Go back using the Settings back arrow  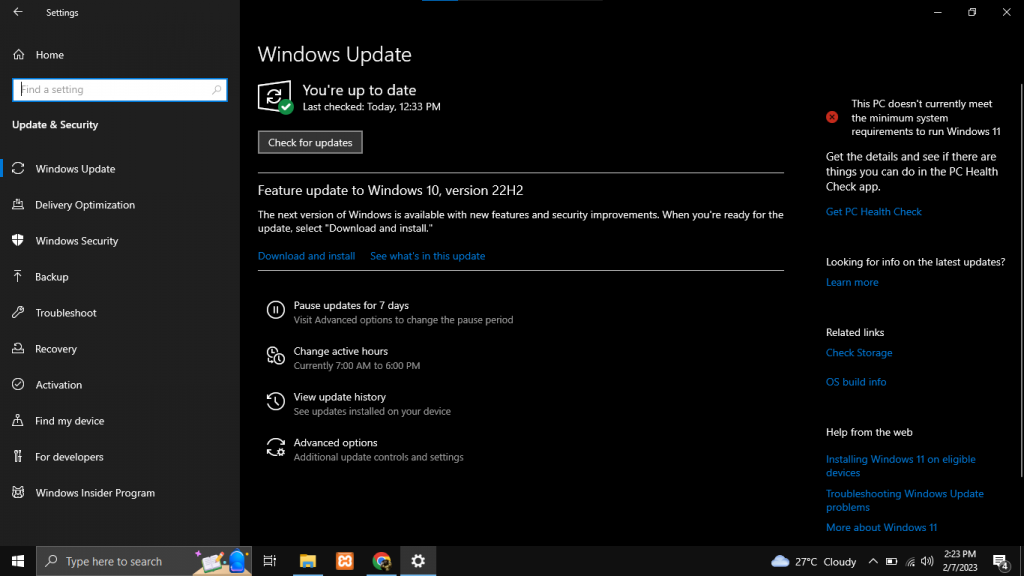[18, 12]
